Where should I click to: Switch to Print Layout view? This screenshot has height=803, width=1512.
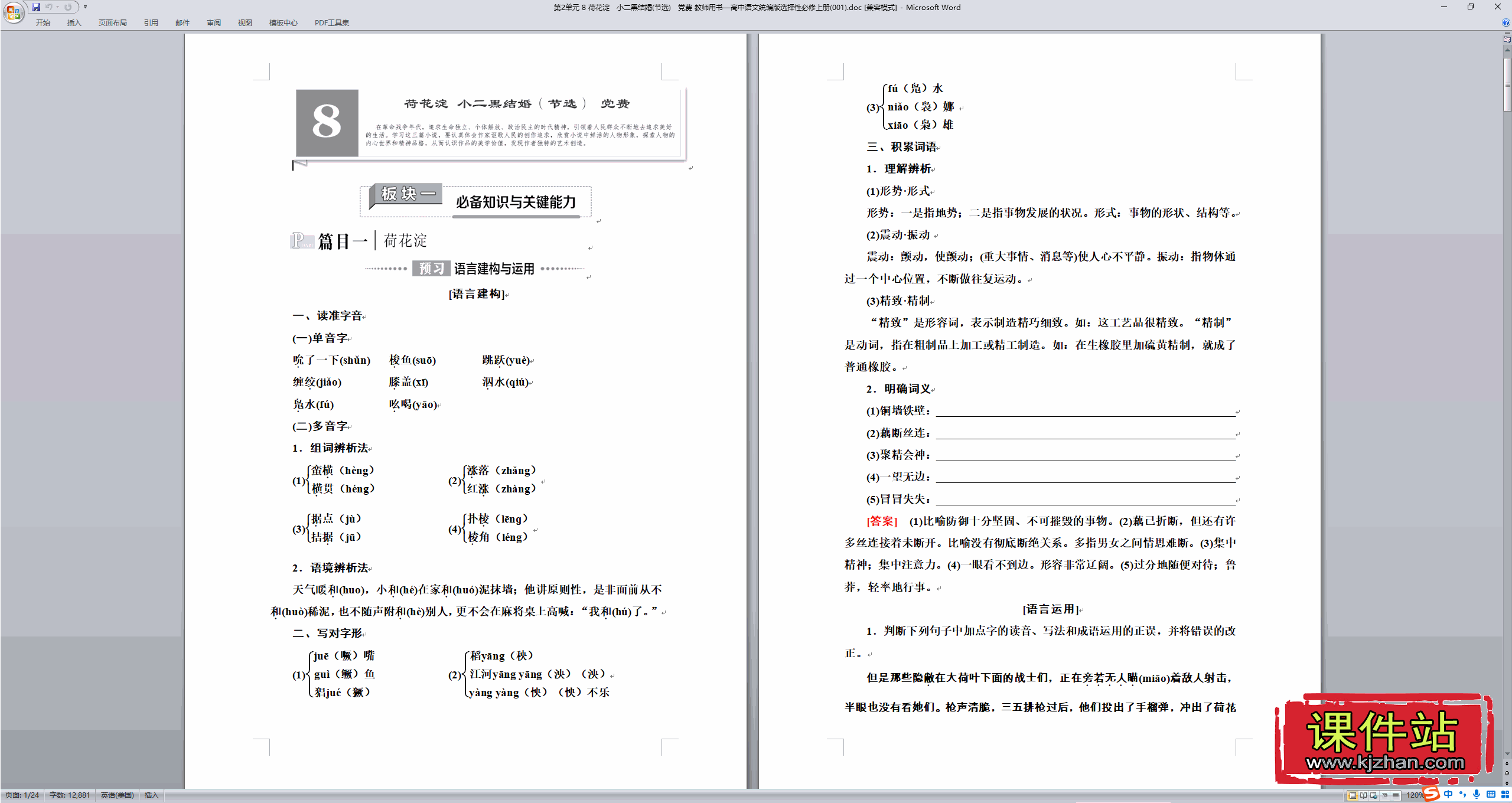tap(1353, 796)
